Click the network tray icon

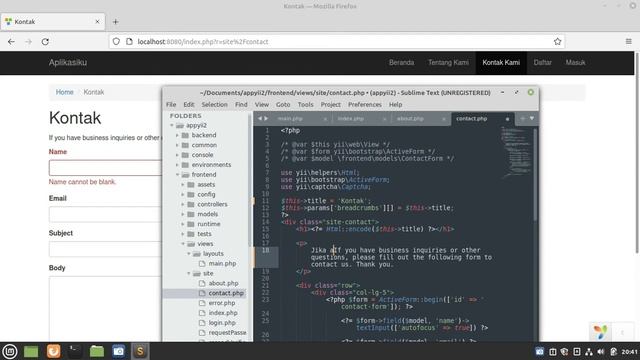(589, 351)
